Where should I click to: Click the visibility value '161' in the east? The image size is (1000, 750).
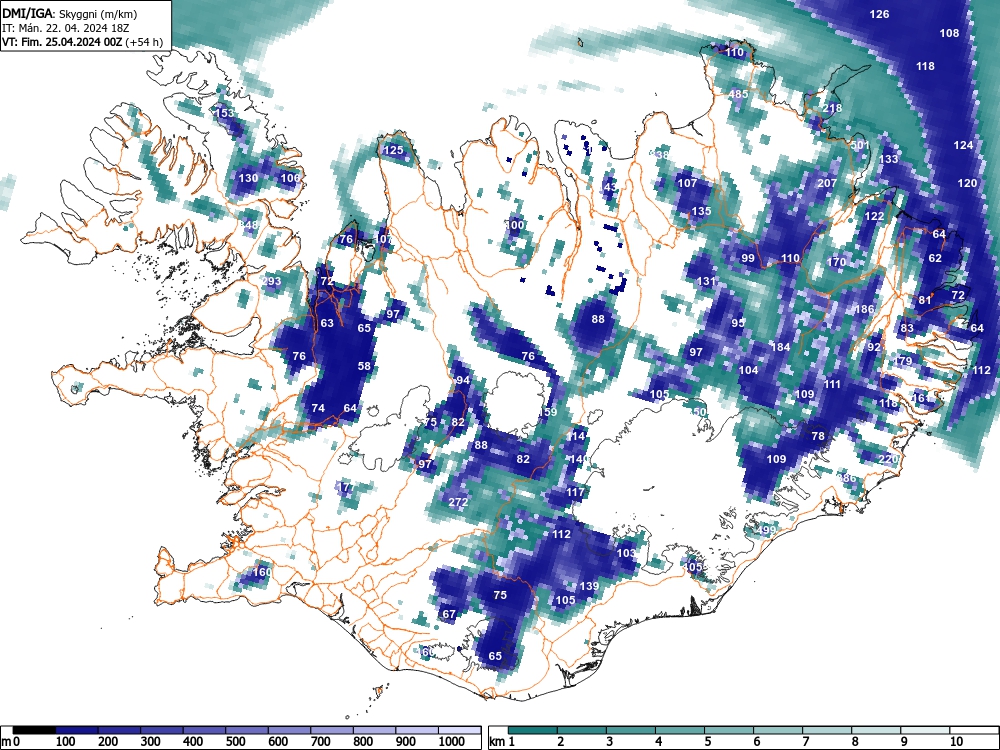click(x=920, y=399)
